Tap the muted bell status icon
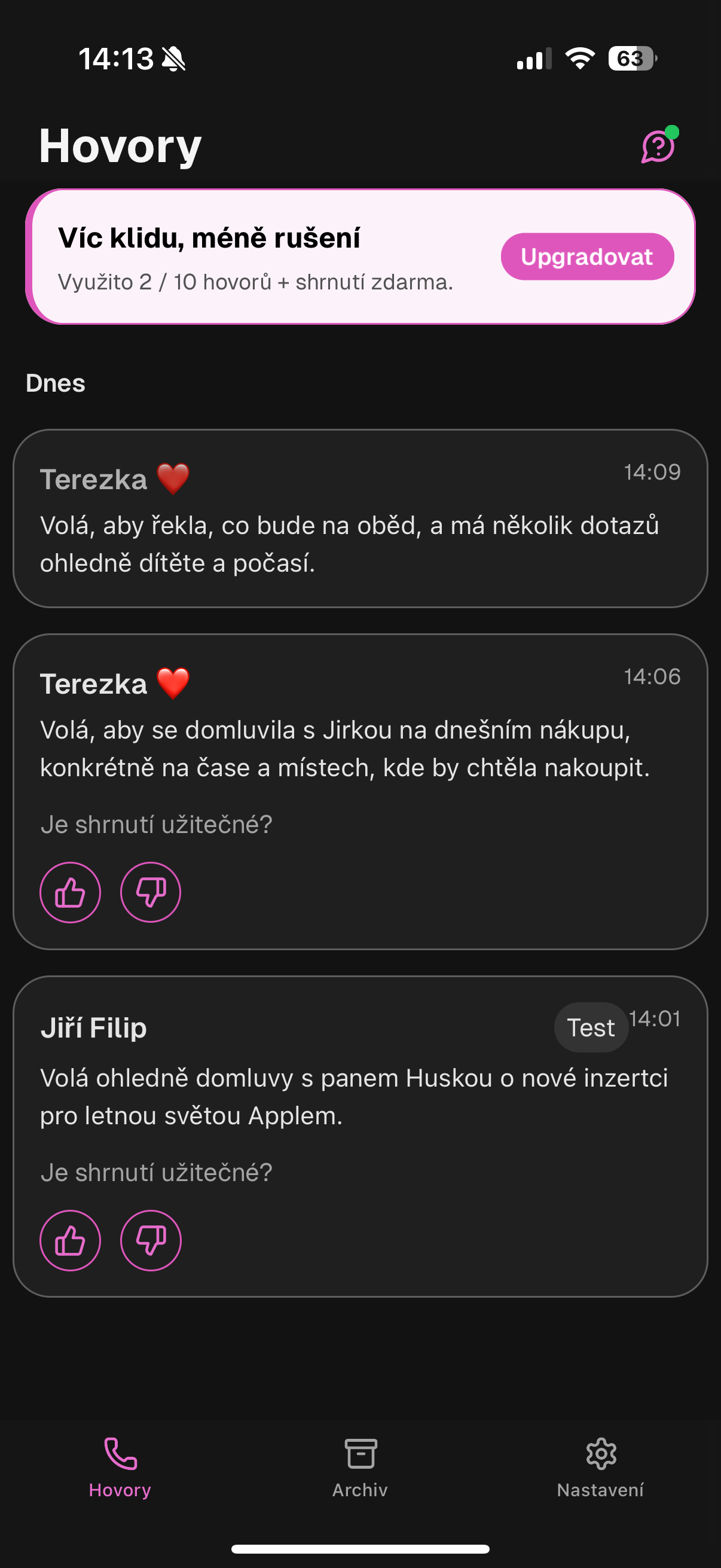721x1568 pixels. coord(174,59)
